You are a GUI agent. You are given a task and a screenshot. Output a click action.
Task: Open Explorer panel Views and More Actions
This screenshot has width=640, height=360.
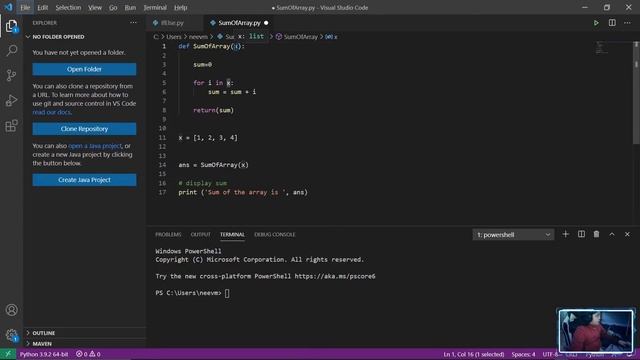click(x=133, y=23)
